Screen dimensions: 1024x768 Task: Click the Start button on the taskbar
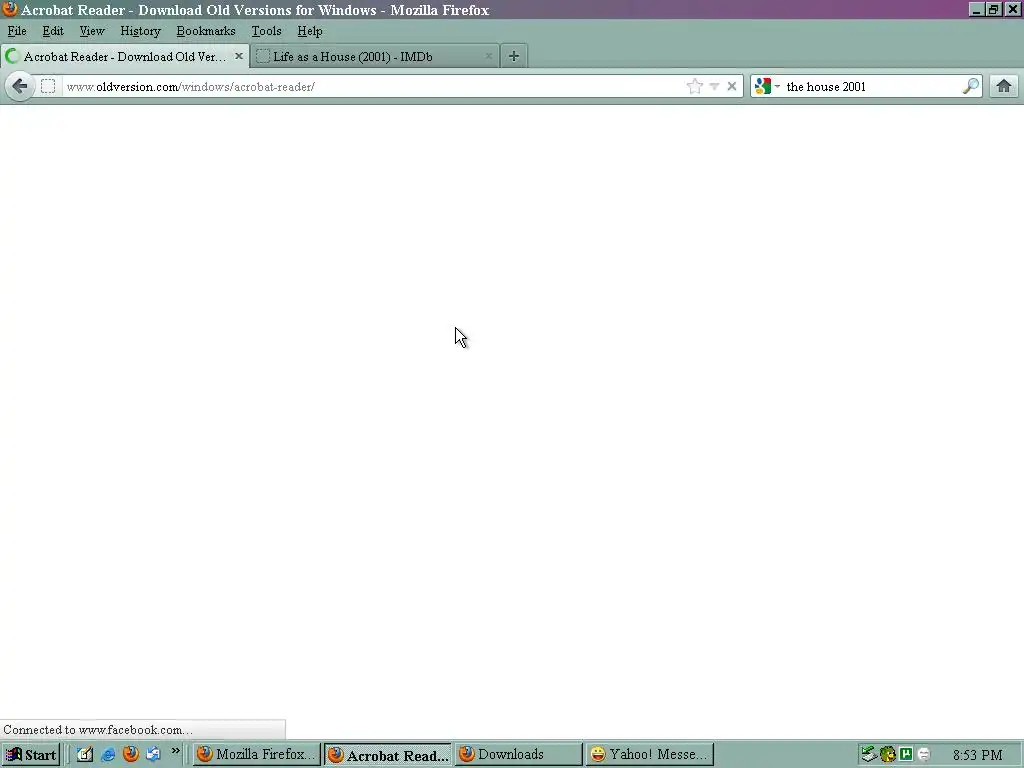coord(31,755)
